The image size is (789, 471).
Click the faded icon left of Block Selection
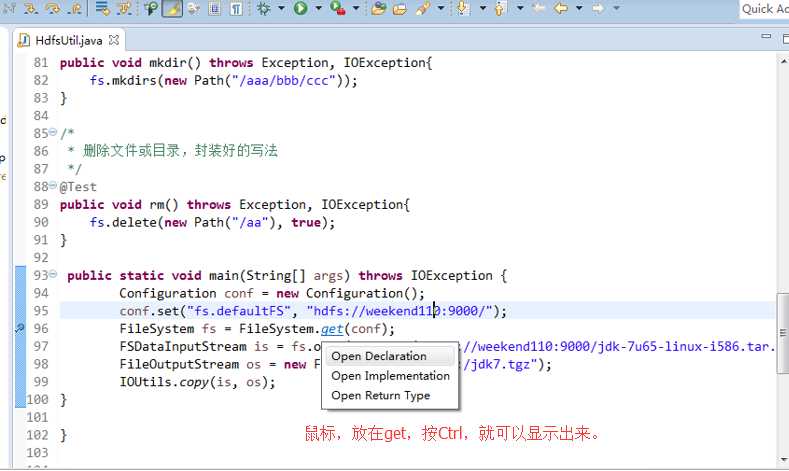tap(193, 8)
